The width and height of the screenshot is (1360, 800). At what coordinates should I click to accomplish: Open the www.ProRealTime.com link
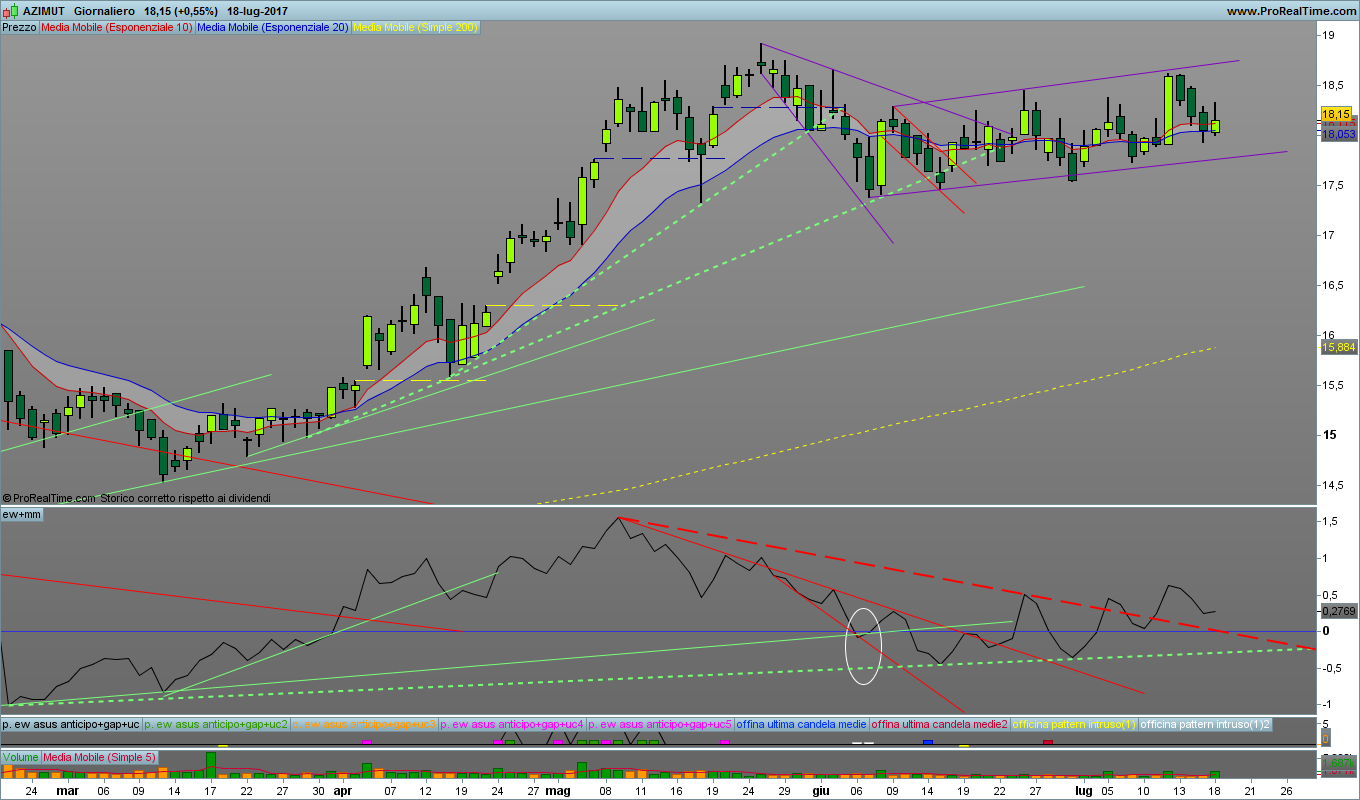coord(1290,10)
